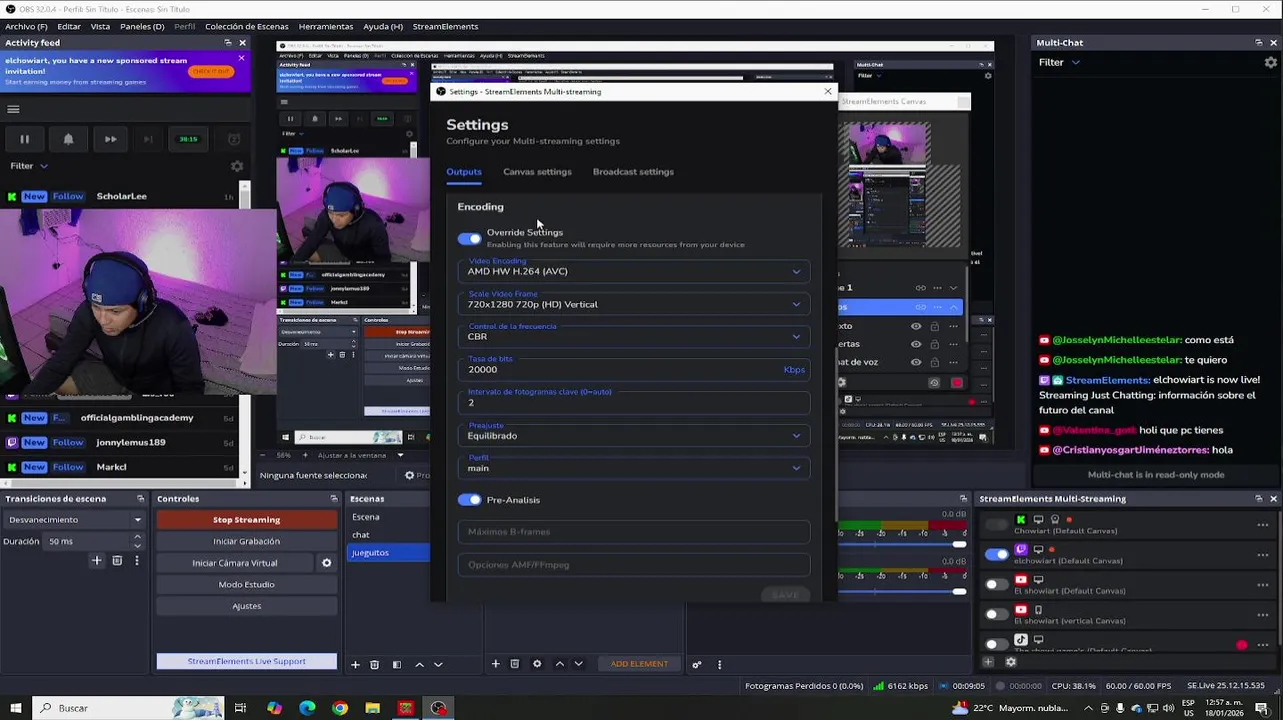Expand the Activity feed Filter dropdown
The height and width of the screenshot is (720, 1283).
tap(29, 166)
